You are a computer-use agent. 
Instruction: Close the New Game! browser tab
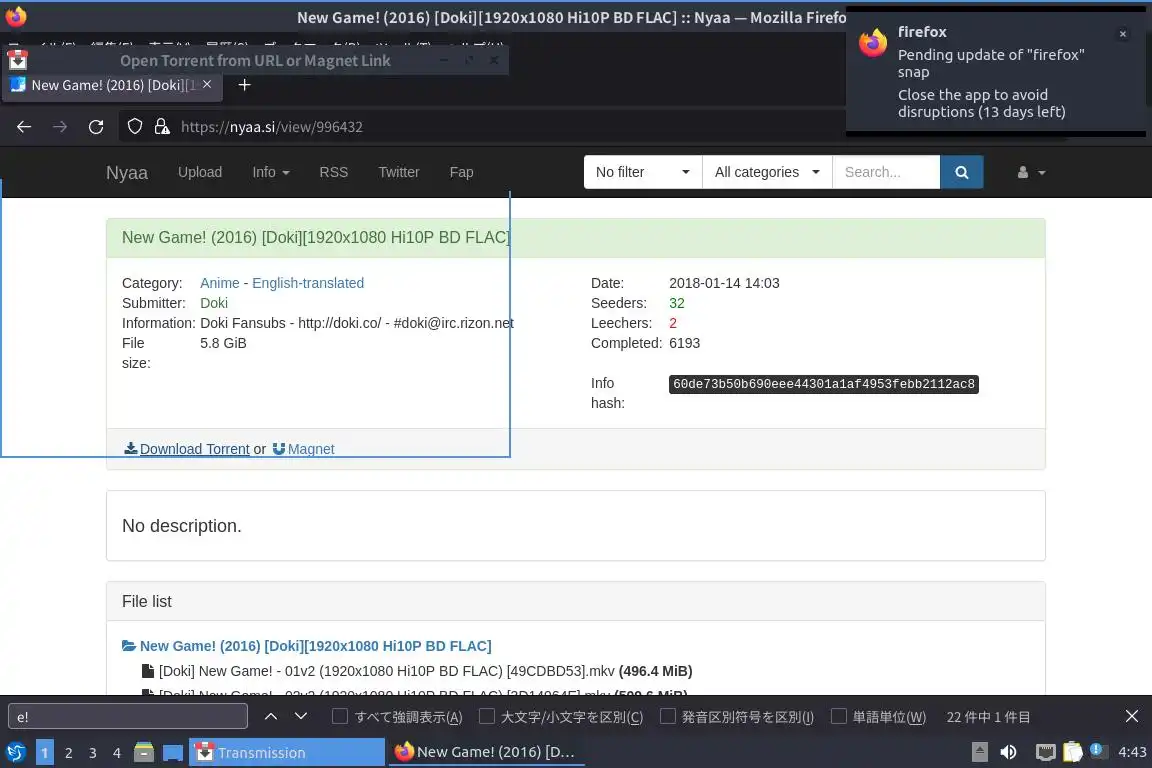coord(207,85)
